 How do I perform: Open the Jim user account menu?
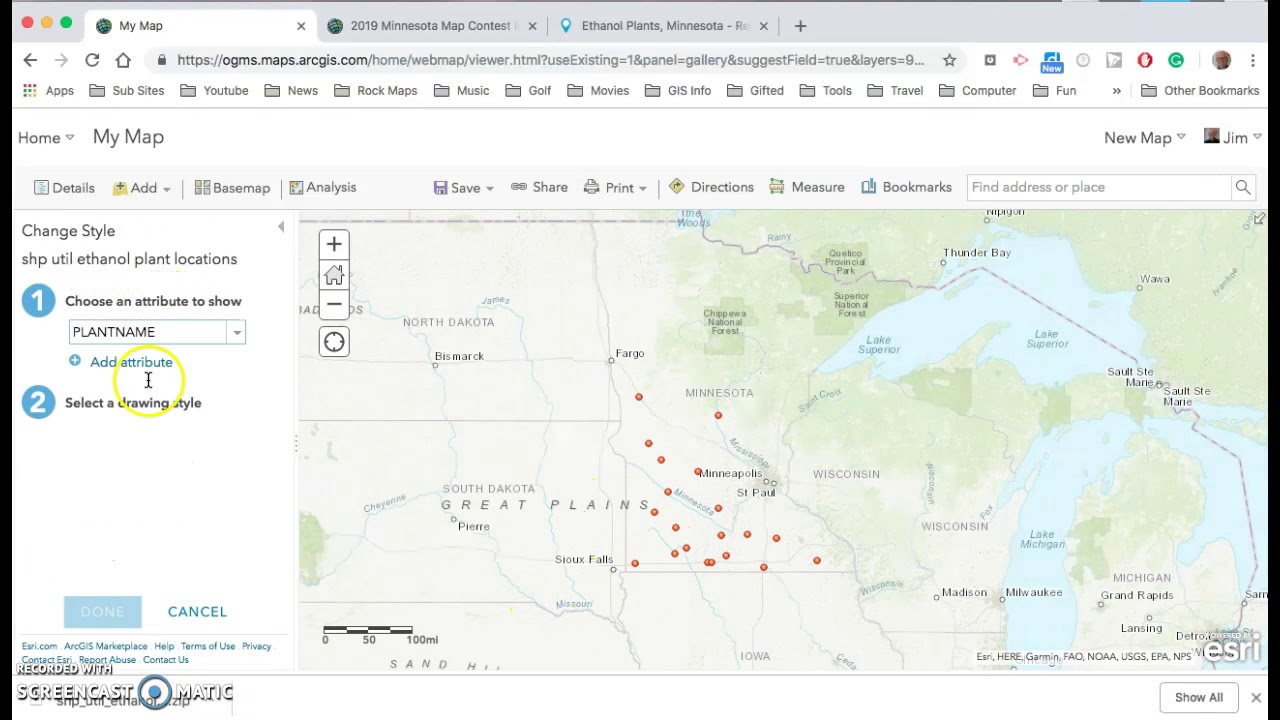point(1233,138)
